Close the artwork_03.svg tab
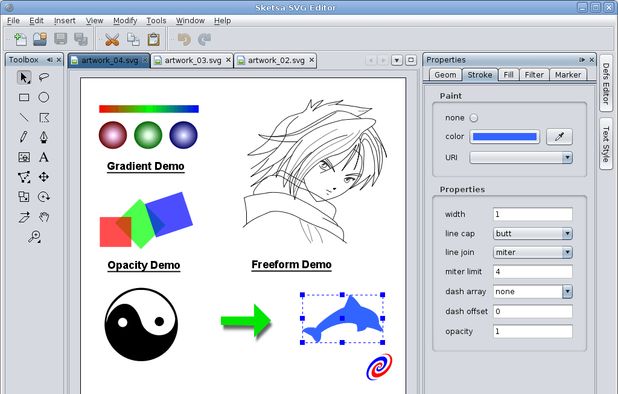Image resolution: width=618 pixels, height=394 pixels. pos(228,60)
